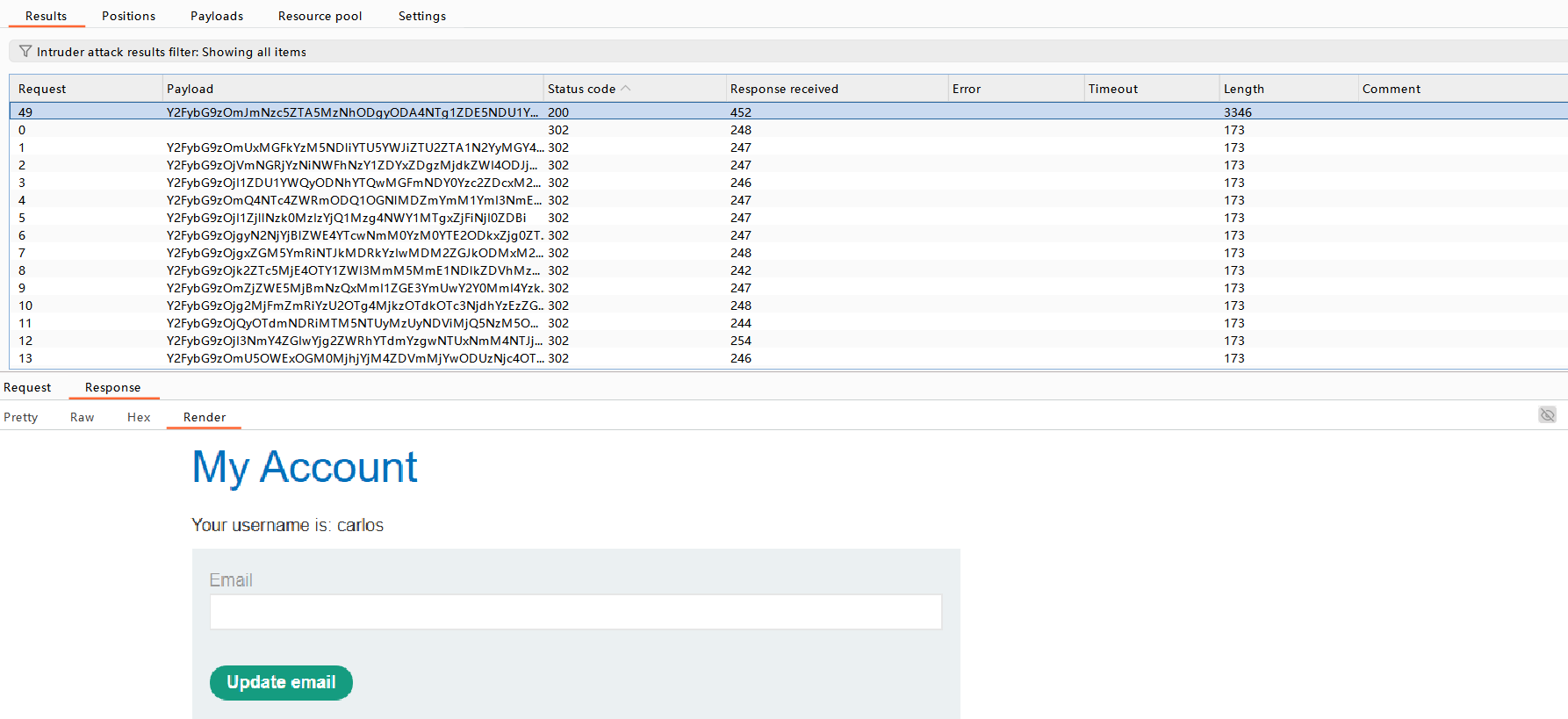Go to the Settings tab

pyautogui.click(x=421, y=16)
